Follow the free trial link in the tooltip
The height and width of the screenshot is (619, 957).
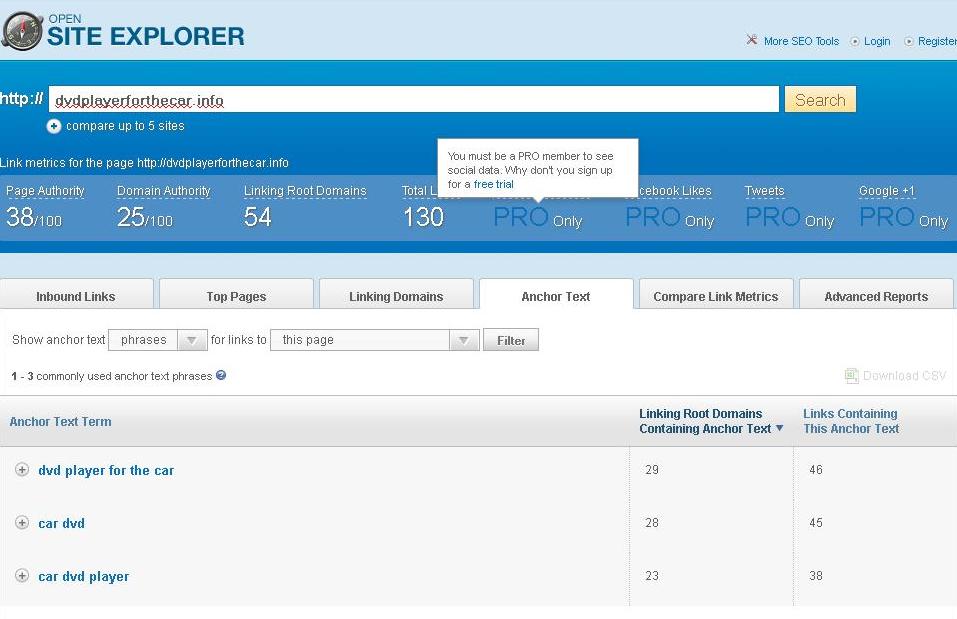493,184
